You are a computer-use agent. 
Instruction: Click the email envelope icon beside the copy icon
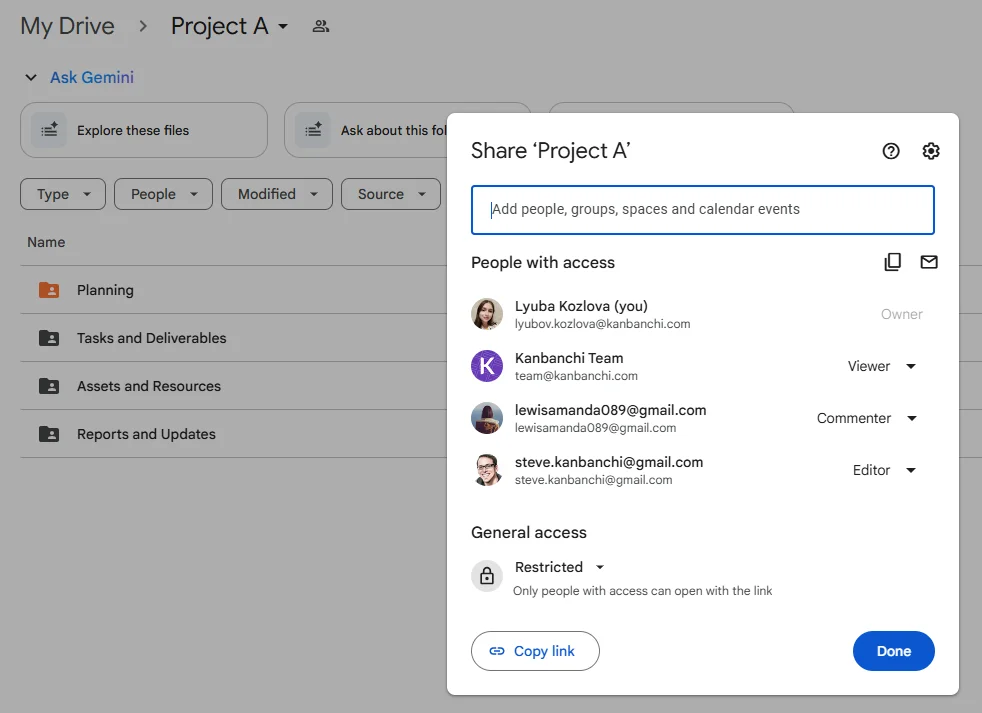click(x=929, y=261)
